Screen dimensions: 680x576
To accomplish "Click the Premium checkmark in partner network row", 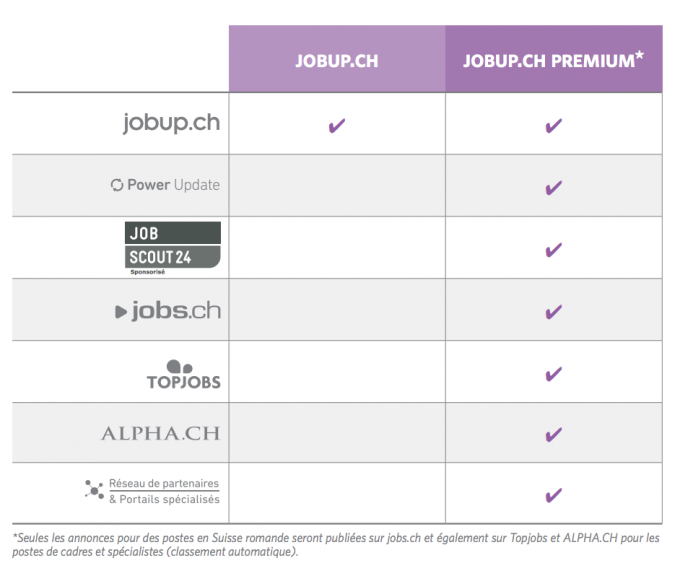I will (x=553, y=495).
